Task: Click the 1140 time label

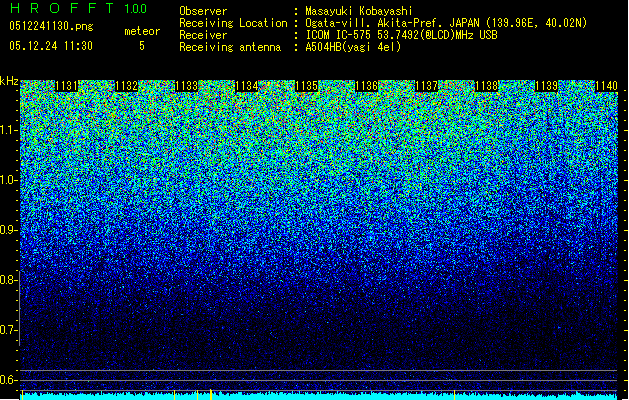Action: (x=607, y=86)
